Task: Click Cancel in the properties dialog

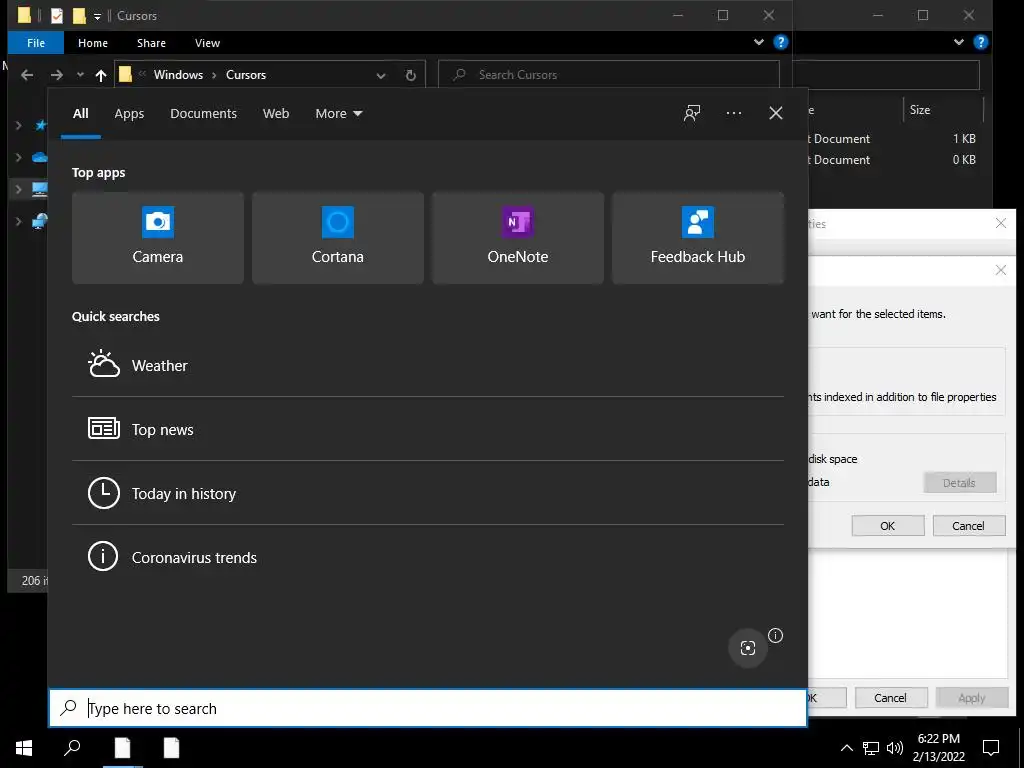Action: (x=890, y=697)
